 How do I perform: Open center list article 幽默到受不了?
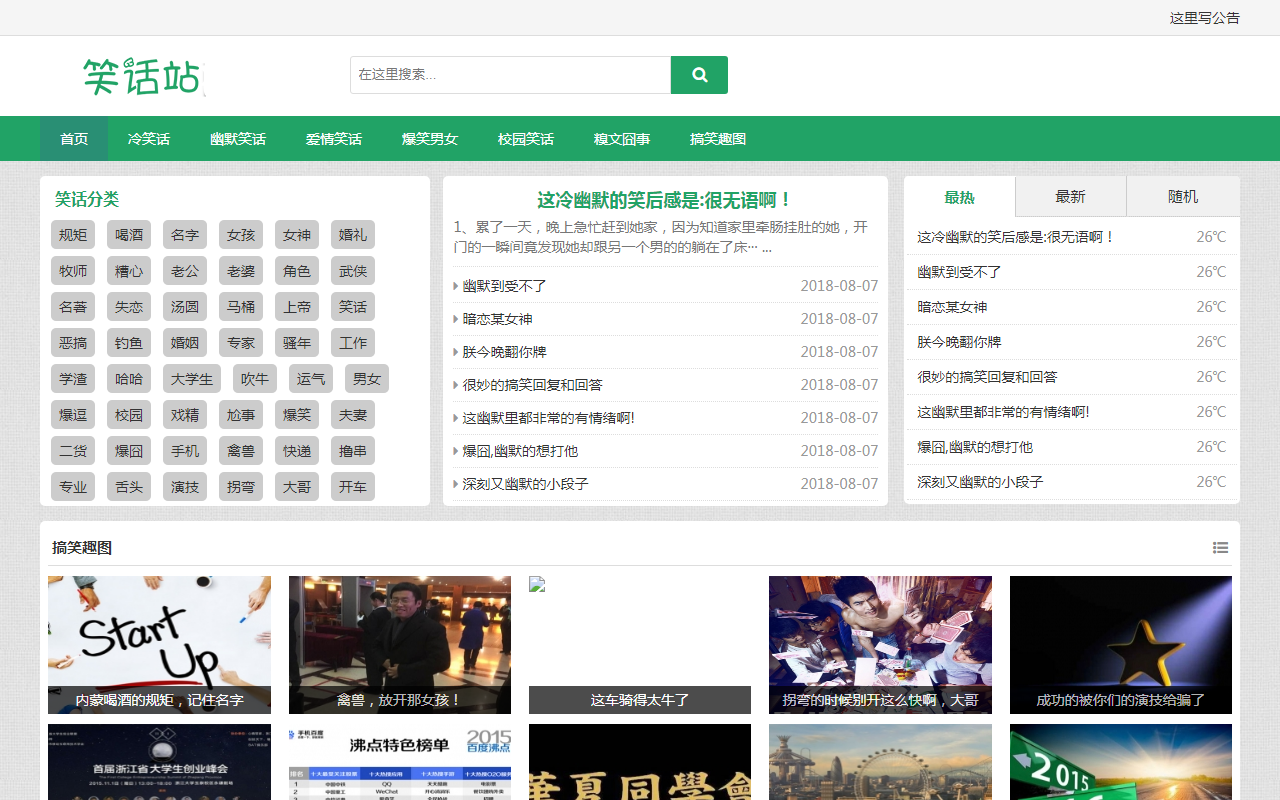(x=504, y=286)
